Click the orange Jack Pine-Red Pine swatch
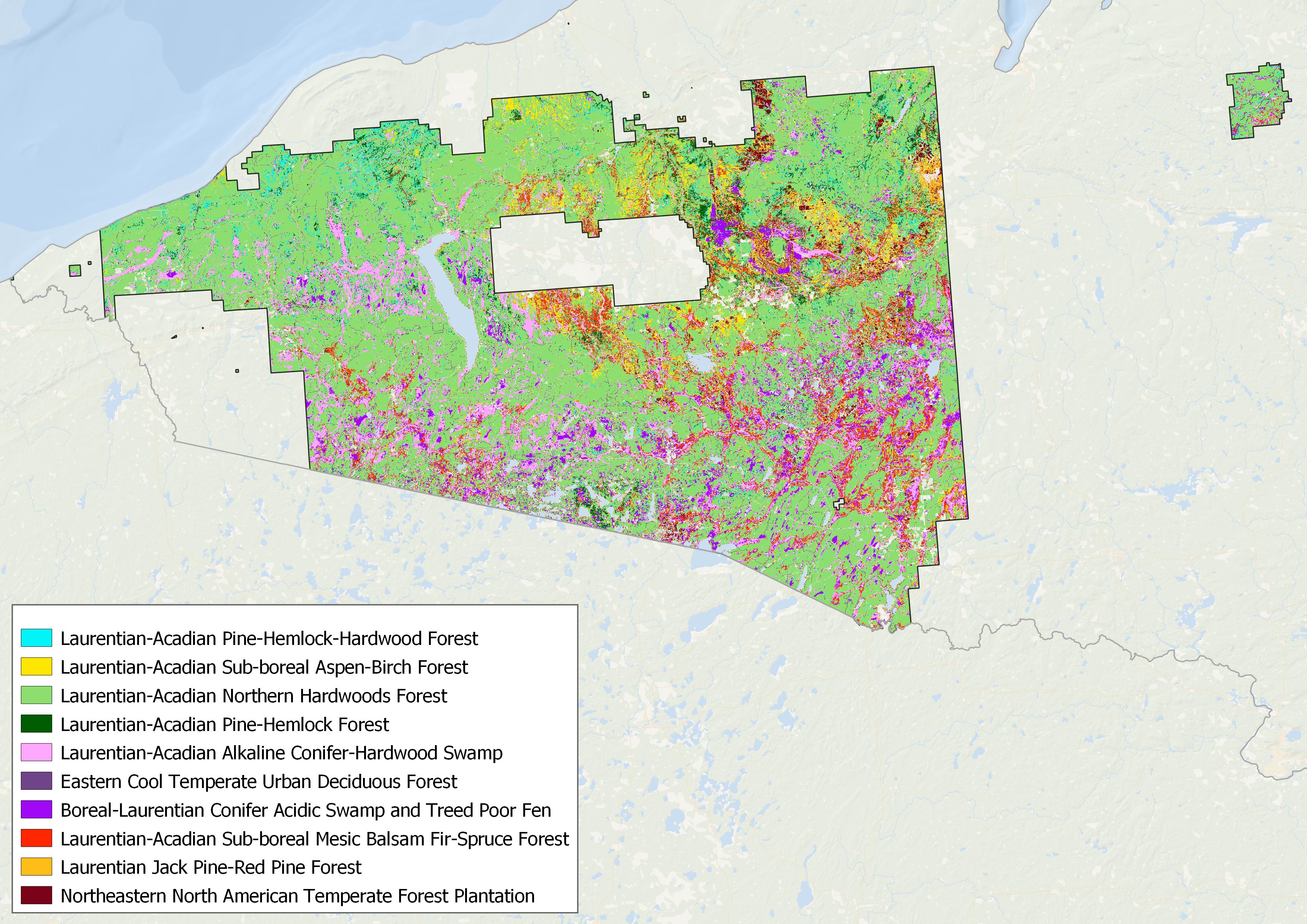 (x=37, y=867)
